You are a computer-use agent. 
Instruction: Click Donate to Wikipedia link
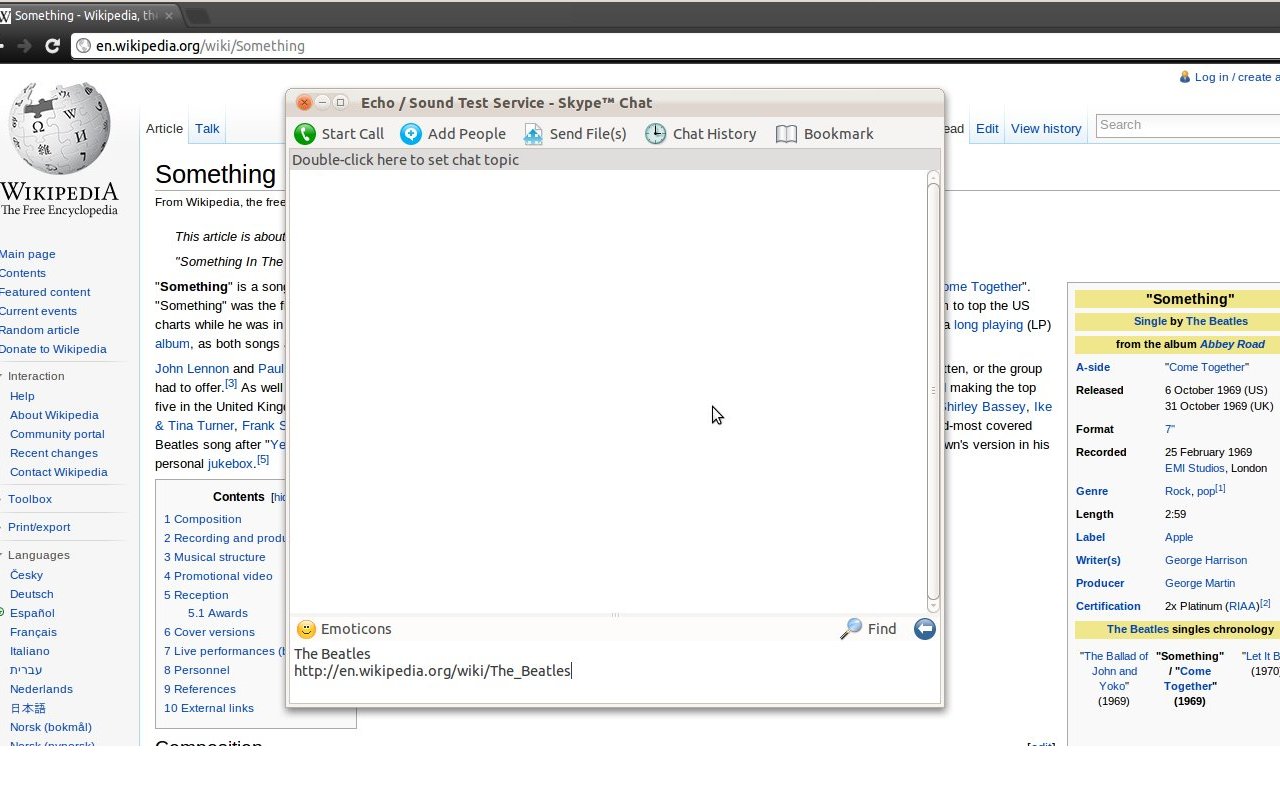(x=53, y=349)
